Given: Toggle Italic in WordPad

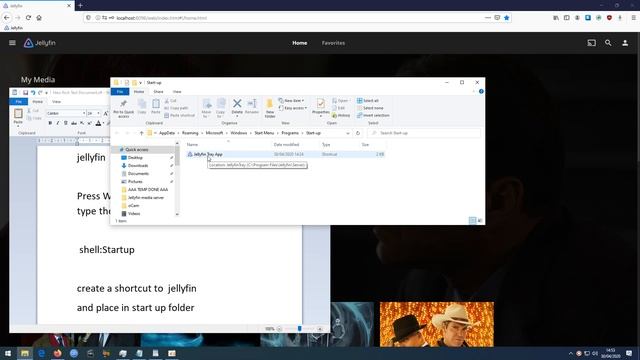Looking at the screenshot, I should (x=58, y=123).
